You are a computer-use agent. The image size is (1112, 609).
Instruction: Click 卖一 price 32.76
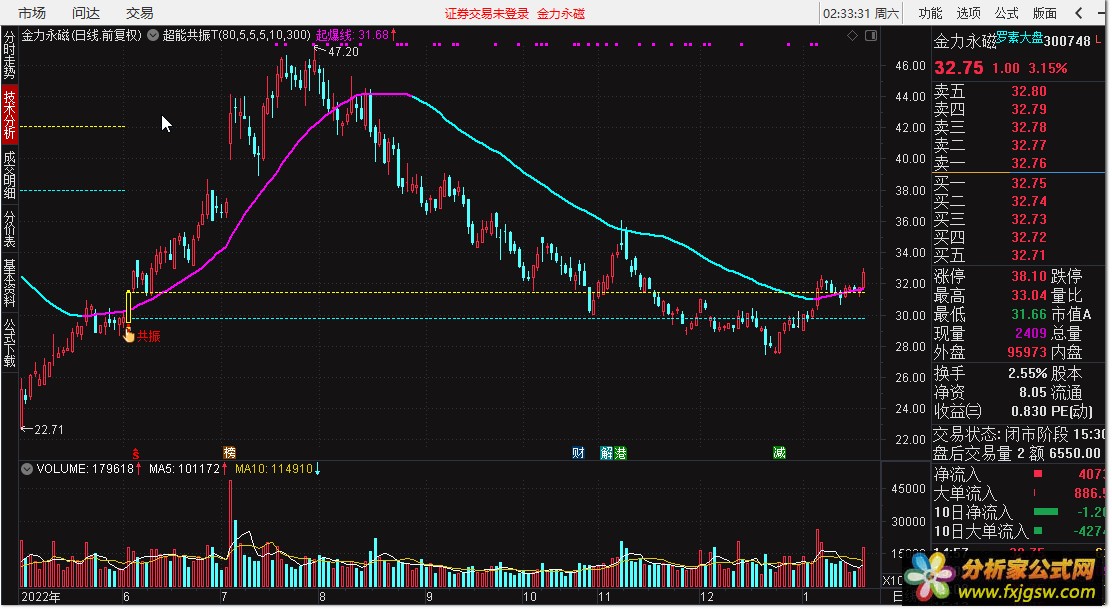pyautogui.click(x=1029, y=163)
